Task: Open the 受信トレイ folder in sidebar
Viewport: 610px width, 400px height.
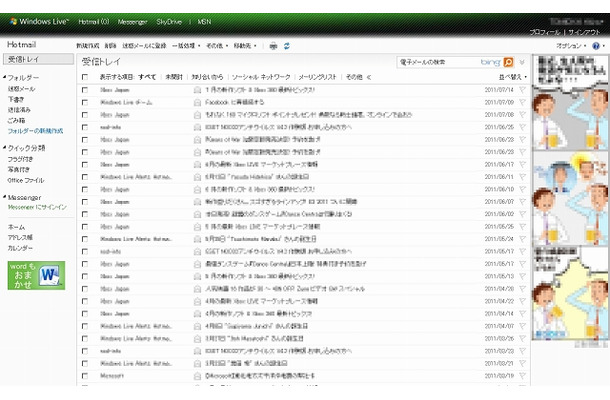Action: point(38,59)
